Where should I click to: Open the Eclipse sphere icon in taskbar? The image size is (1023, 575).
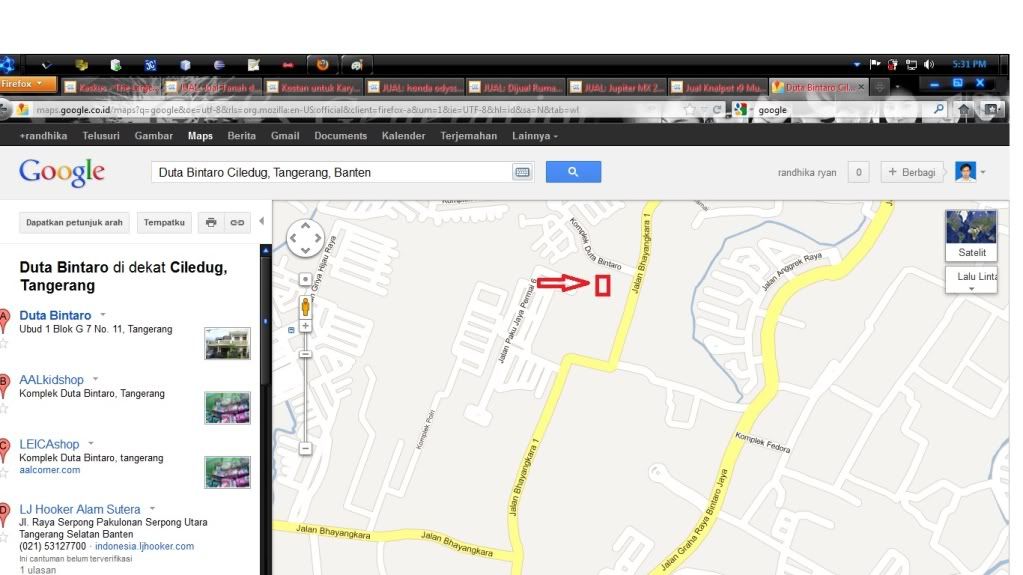[219, 65]
